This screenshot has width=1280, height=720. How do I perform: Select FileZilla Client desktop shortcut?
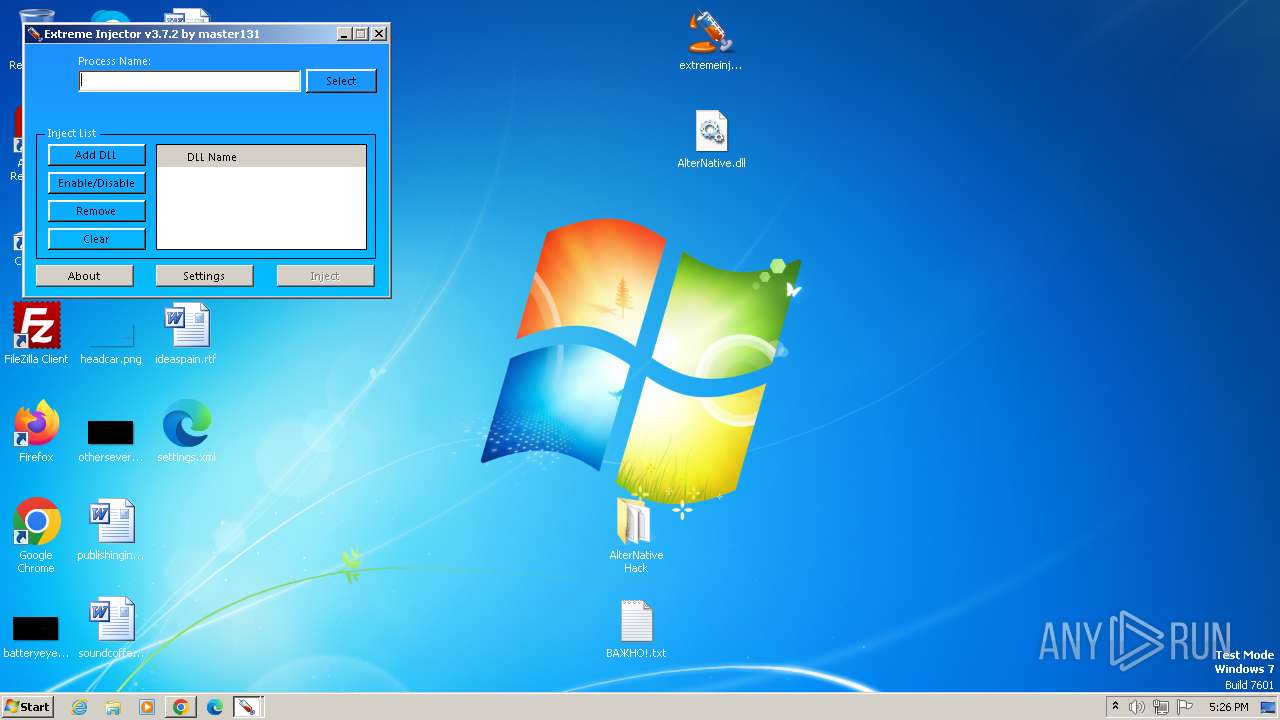point(36,333)
